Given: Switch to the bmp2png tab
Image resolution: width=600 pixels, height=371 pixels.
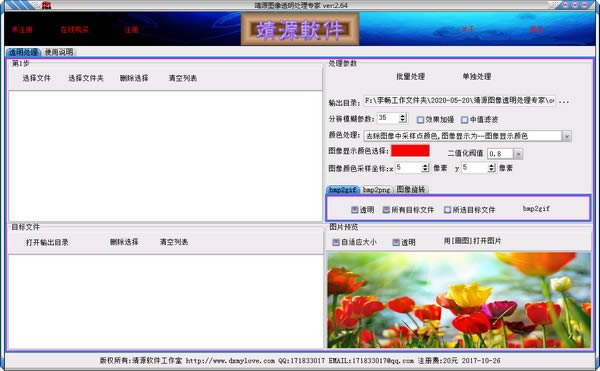Looking at the screenshot, I should (376, 189).
